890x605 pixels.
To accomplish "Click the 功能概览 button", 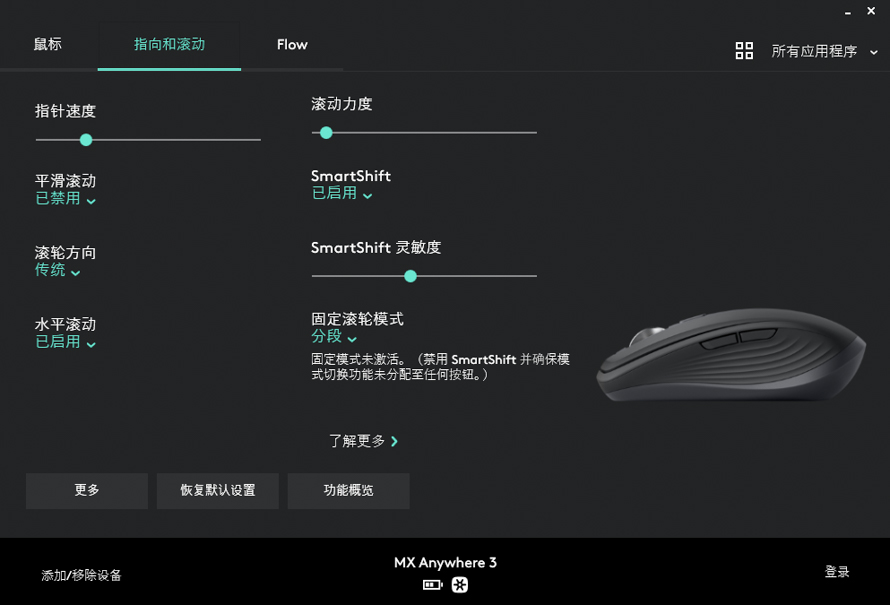I will pyautogui.click(x=349, y=490).
